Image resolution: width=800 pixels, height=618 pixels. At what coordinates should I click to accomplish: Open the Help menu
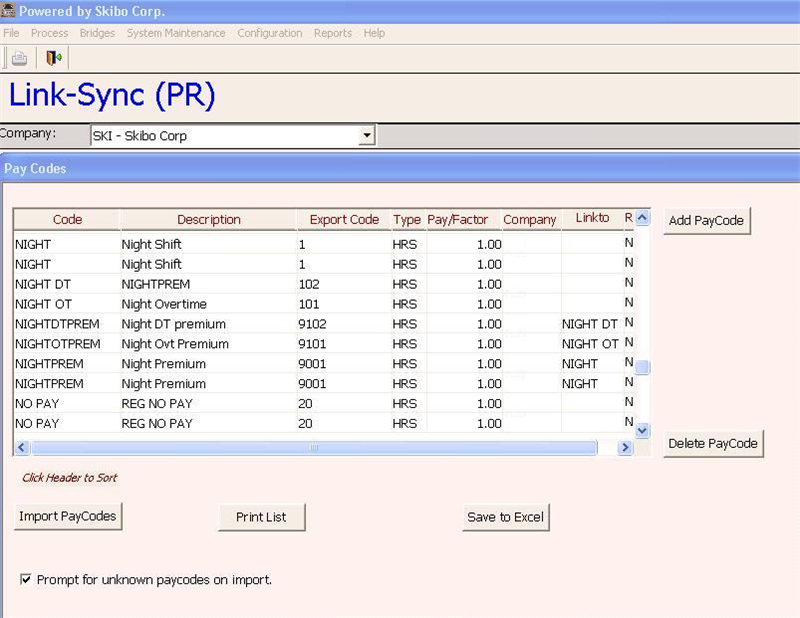pyautogui.click(x=374, y=33)
